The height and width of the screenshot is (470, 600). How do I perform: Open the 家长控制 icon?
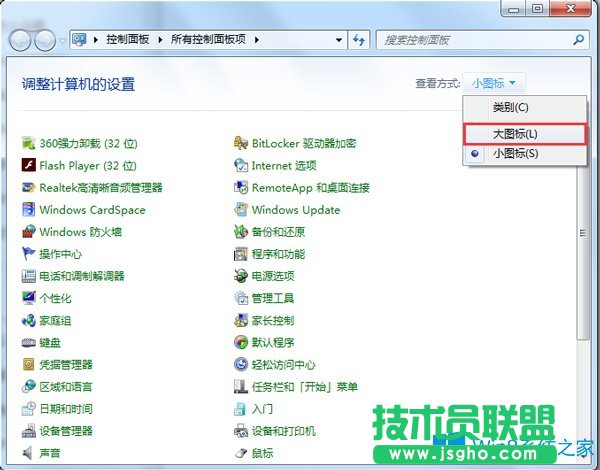[x=241, y=320]
